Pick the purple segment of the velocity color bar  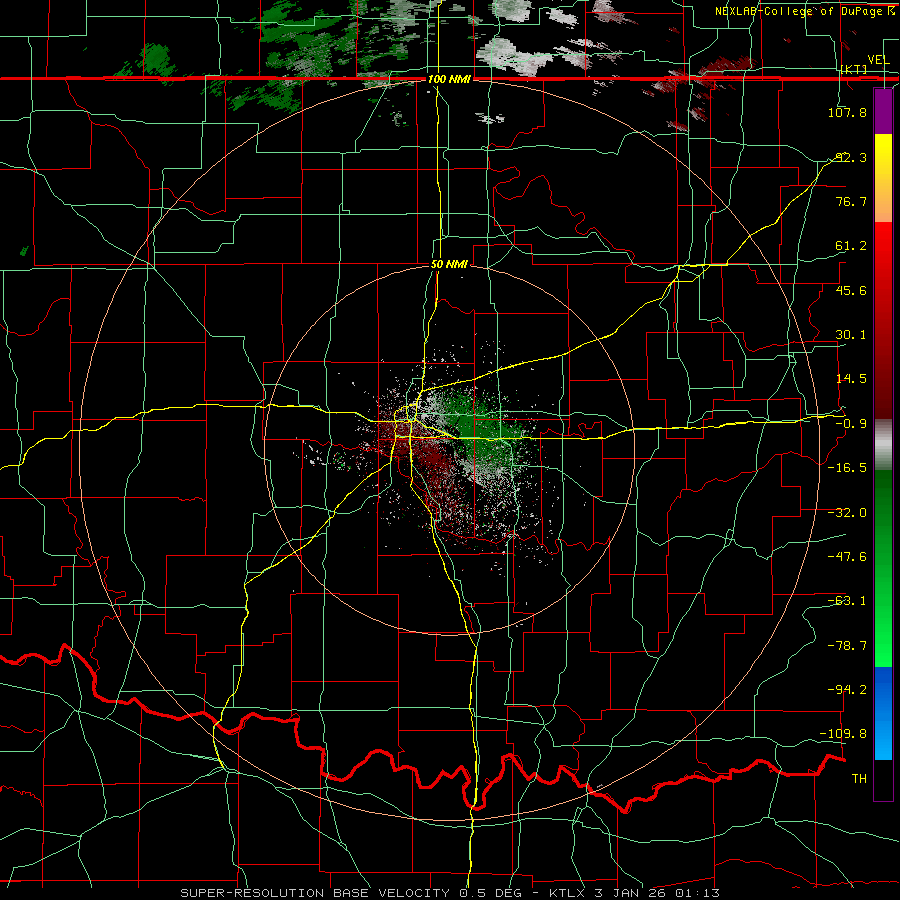click(883, 111)
